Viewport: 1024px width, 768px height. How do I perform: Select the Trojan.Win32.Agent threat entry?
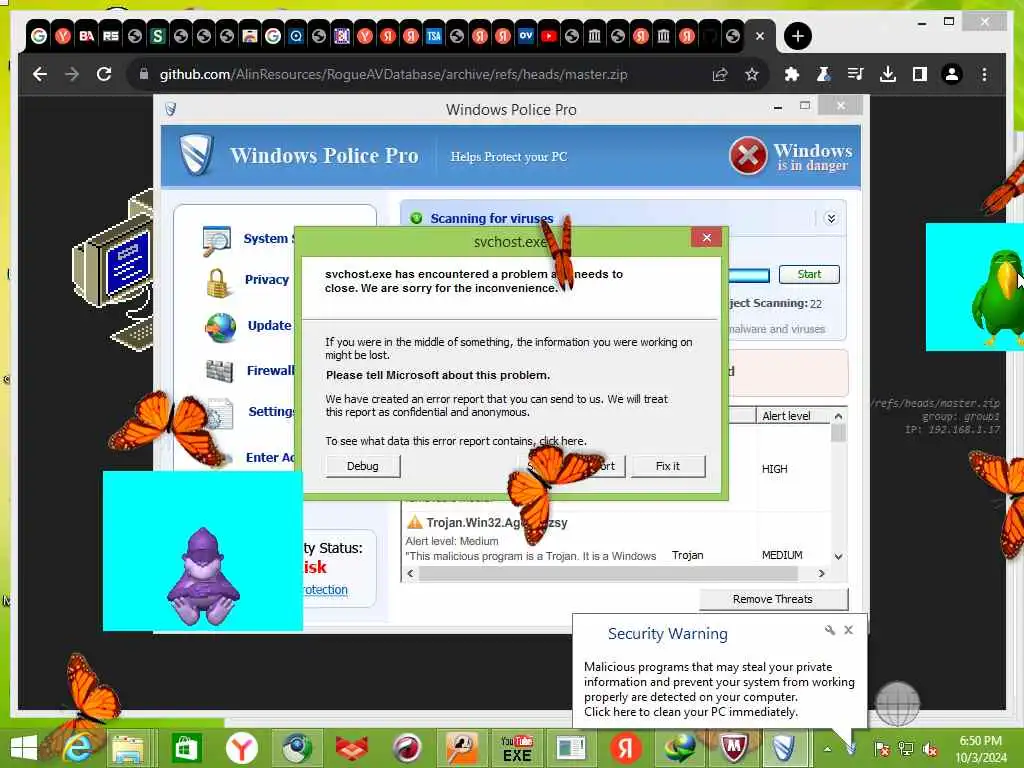click(x=496, y=522)
